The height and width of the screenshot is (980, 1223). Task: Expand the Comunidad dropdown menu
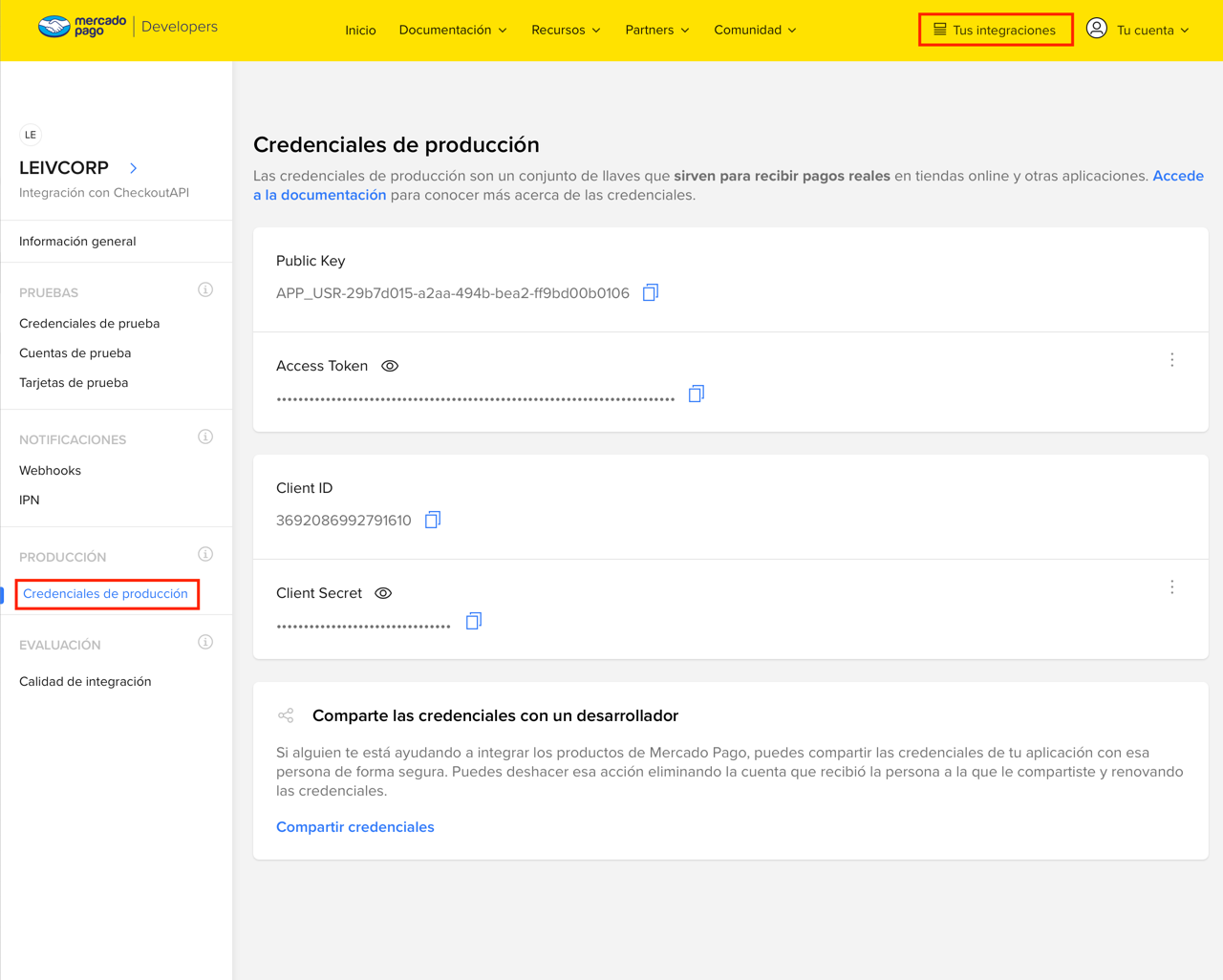[755, 30]
